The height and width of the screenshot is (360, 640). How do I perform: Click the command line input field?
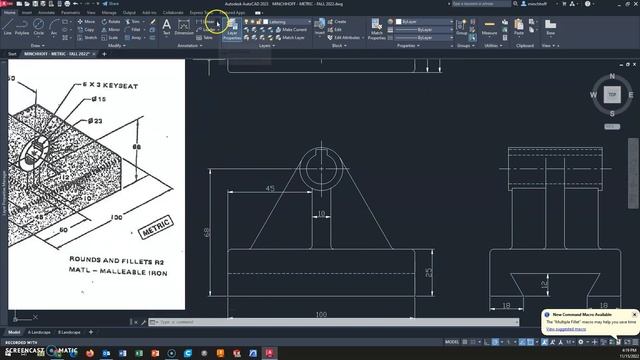point(333,322)
